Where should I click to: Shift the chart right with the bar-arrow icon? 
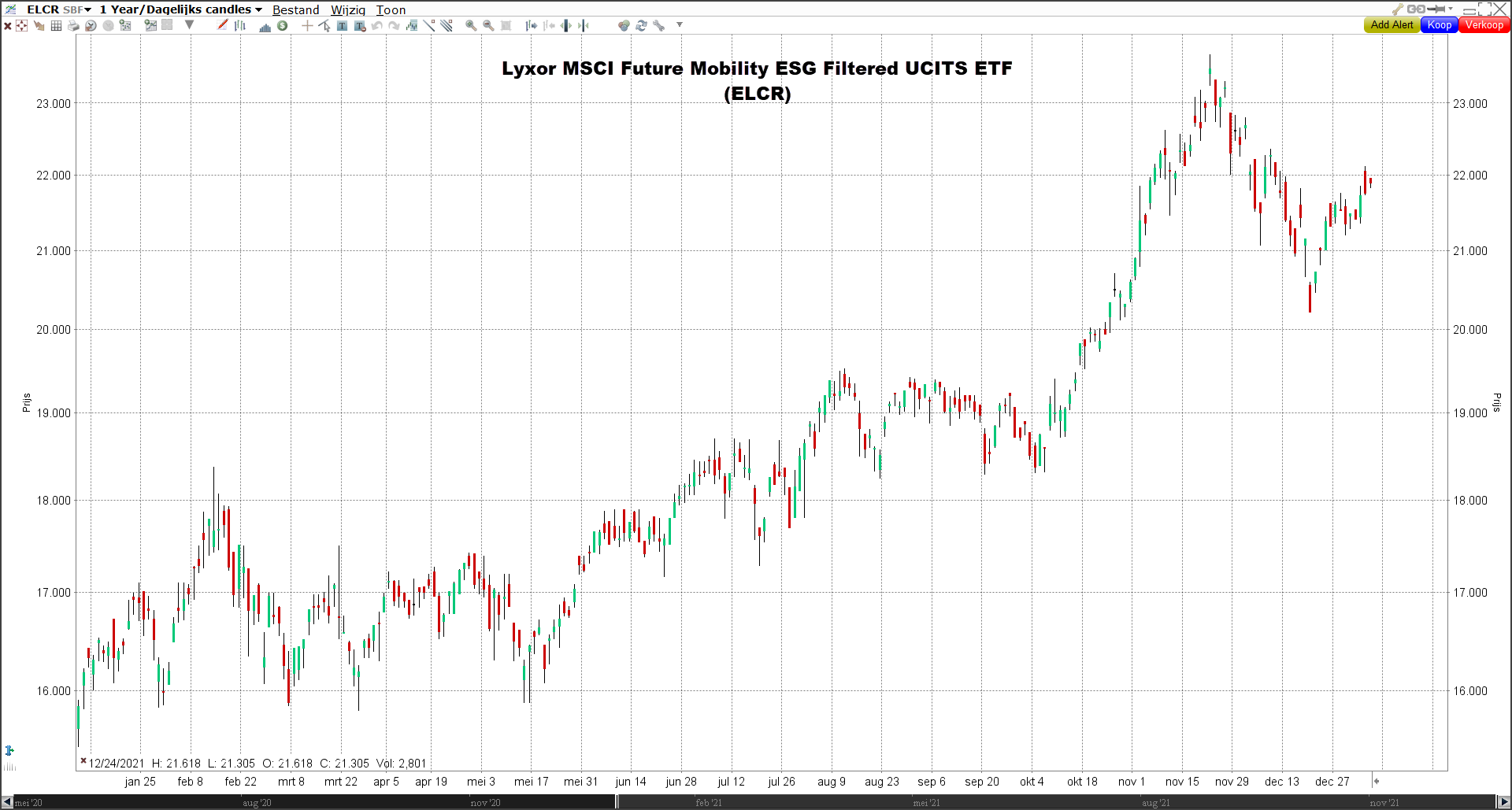[532, 26]
